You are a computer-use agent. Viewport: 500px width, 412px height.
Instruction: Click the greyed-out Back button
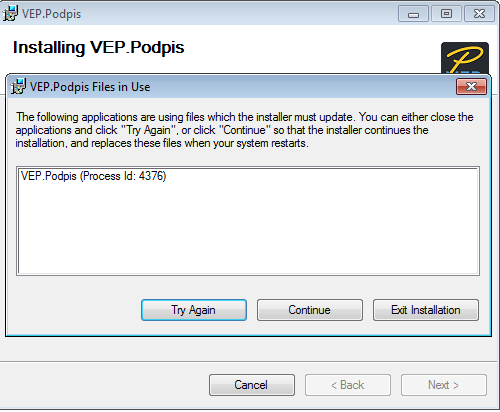[x=348, y=385]
